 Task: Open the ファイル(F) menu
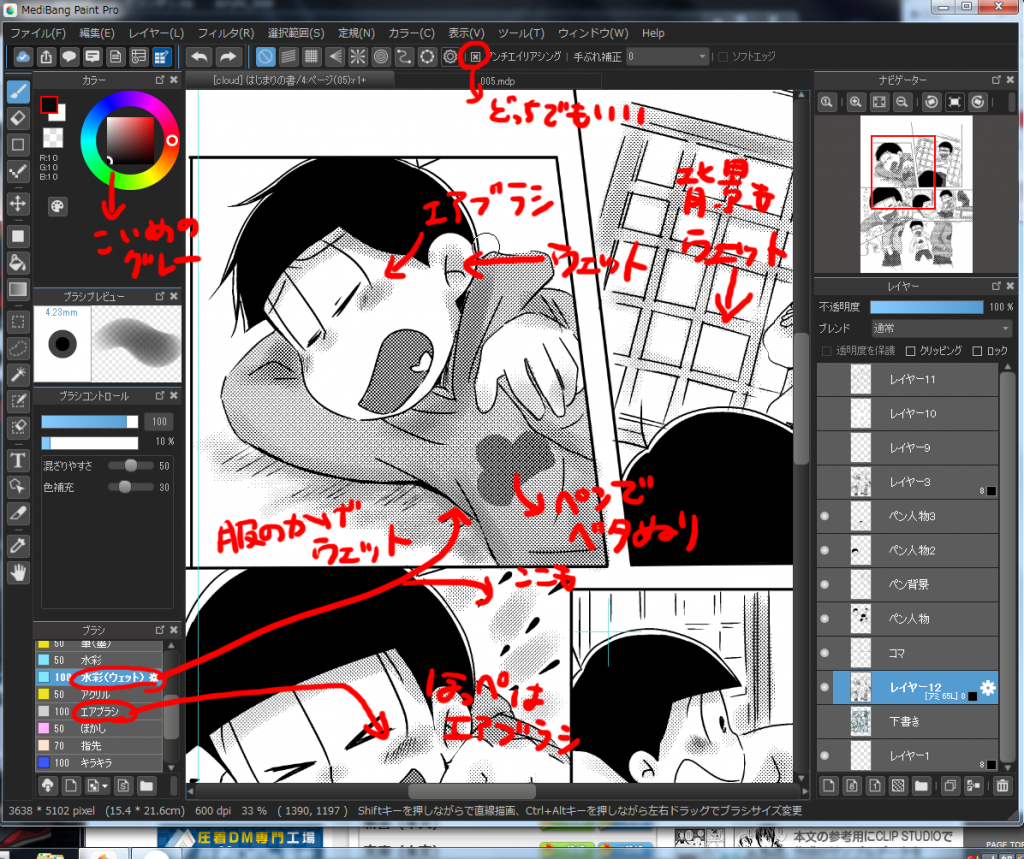[38, 33]
